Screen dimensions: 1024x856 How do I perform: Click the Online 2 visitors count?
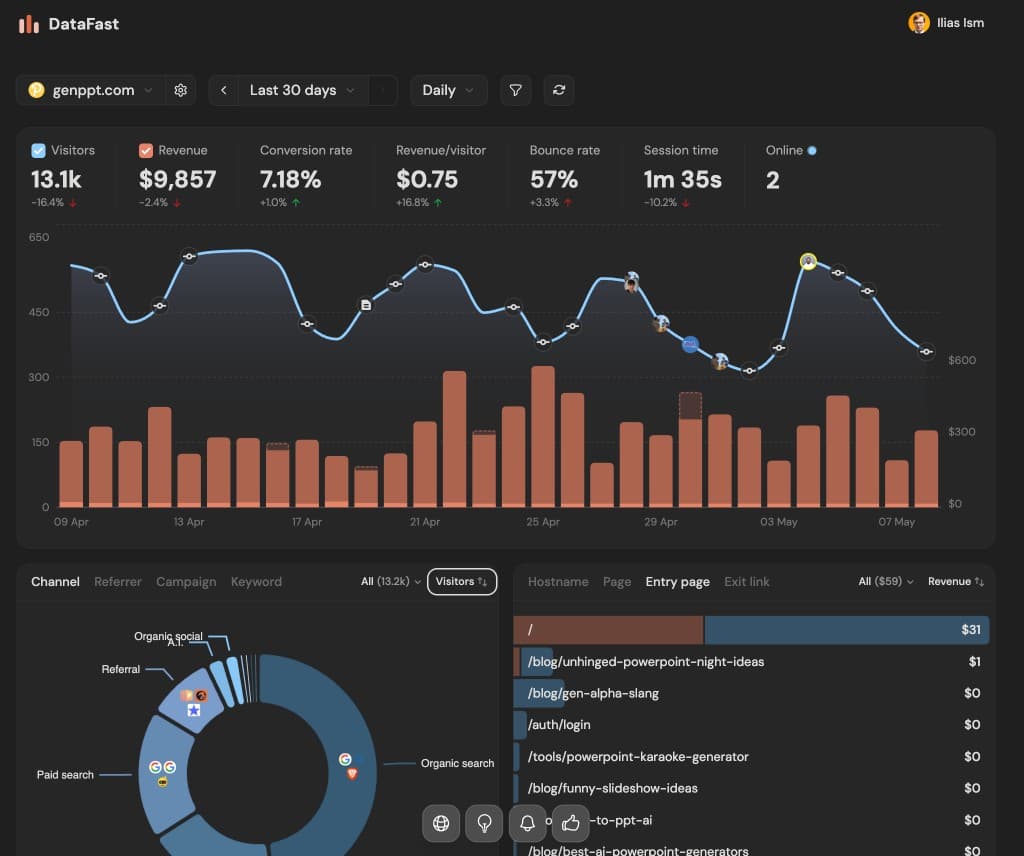[x=773, y=180]
